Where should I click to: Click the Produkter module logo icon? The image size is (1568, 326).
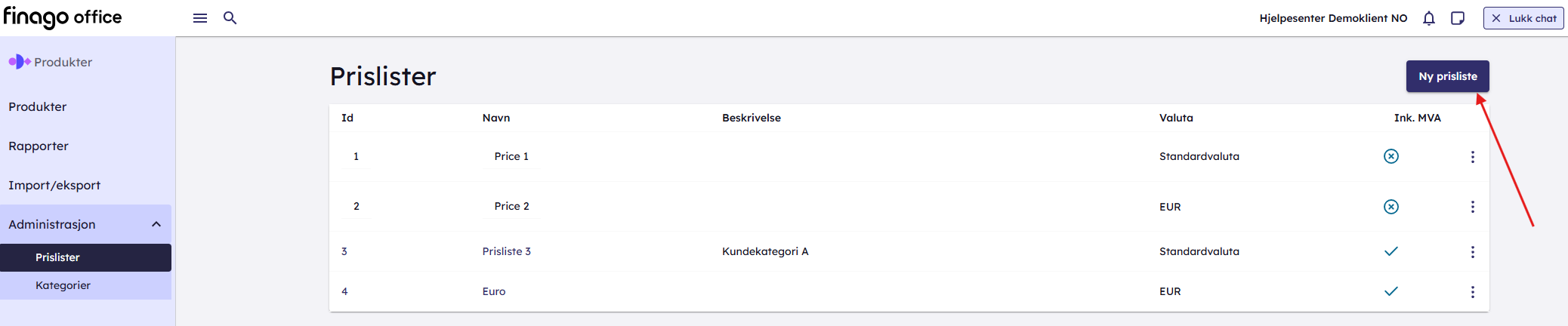coord(19,62)
